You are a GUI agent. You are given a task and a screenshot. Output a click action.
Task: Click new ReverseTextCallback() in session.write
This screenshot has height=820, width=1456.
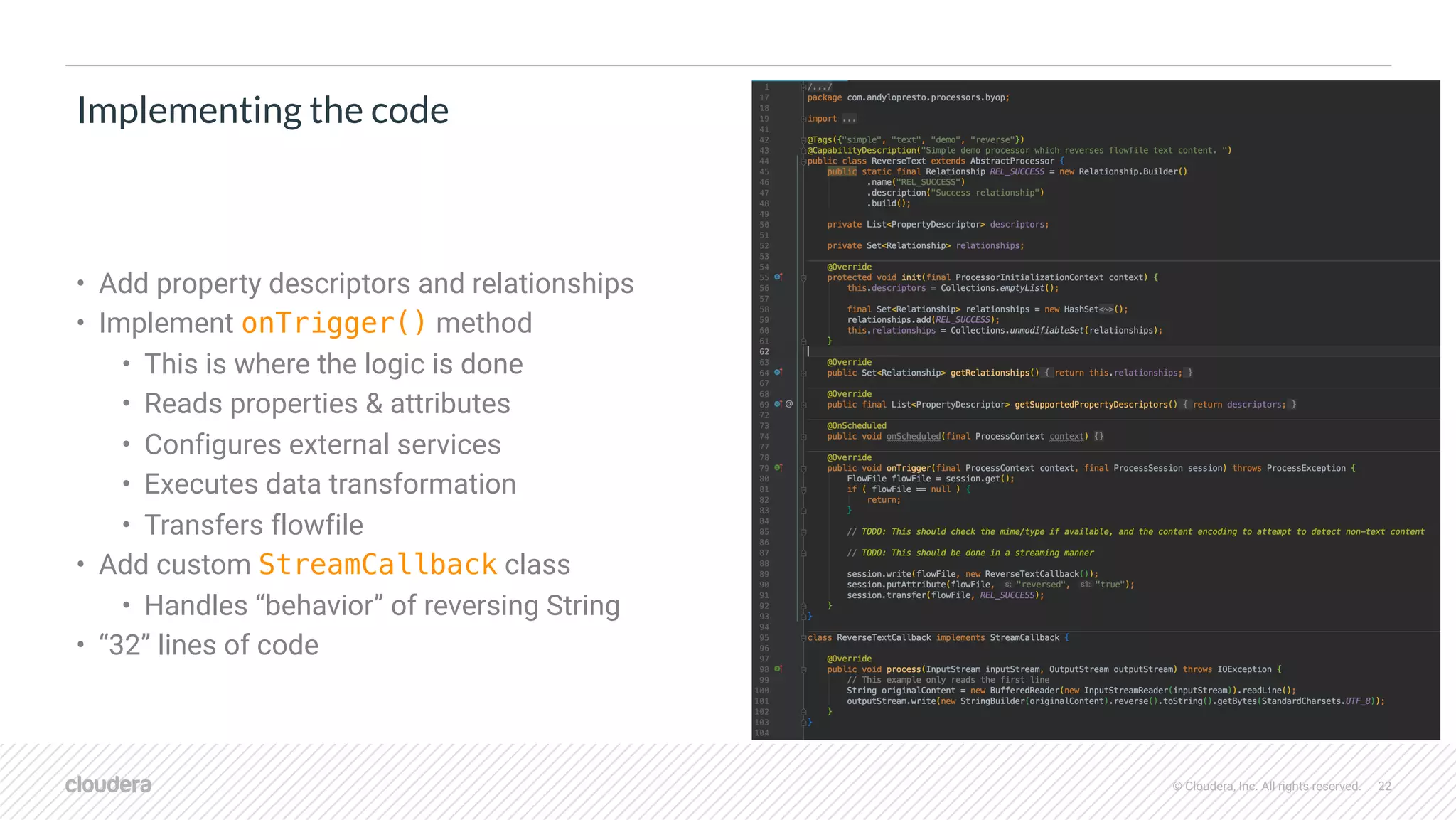click(x=1029, y=574)
